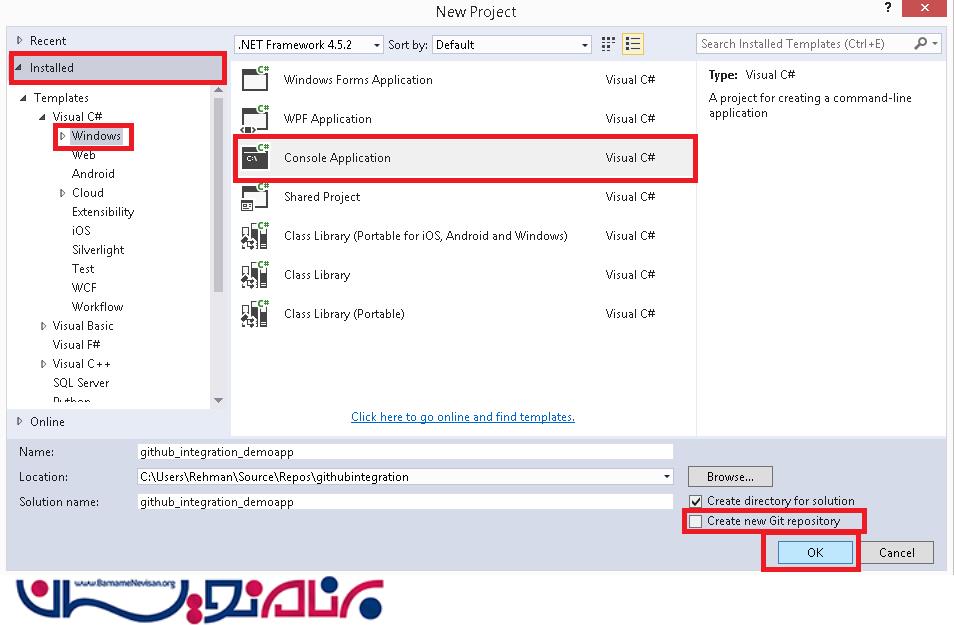Select the Shared Project row text

(322, 197)
